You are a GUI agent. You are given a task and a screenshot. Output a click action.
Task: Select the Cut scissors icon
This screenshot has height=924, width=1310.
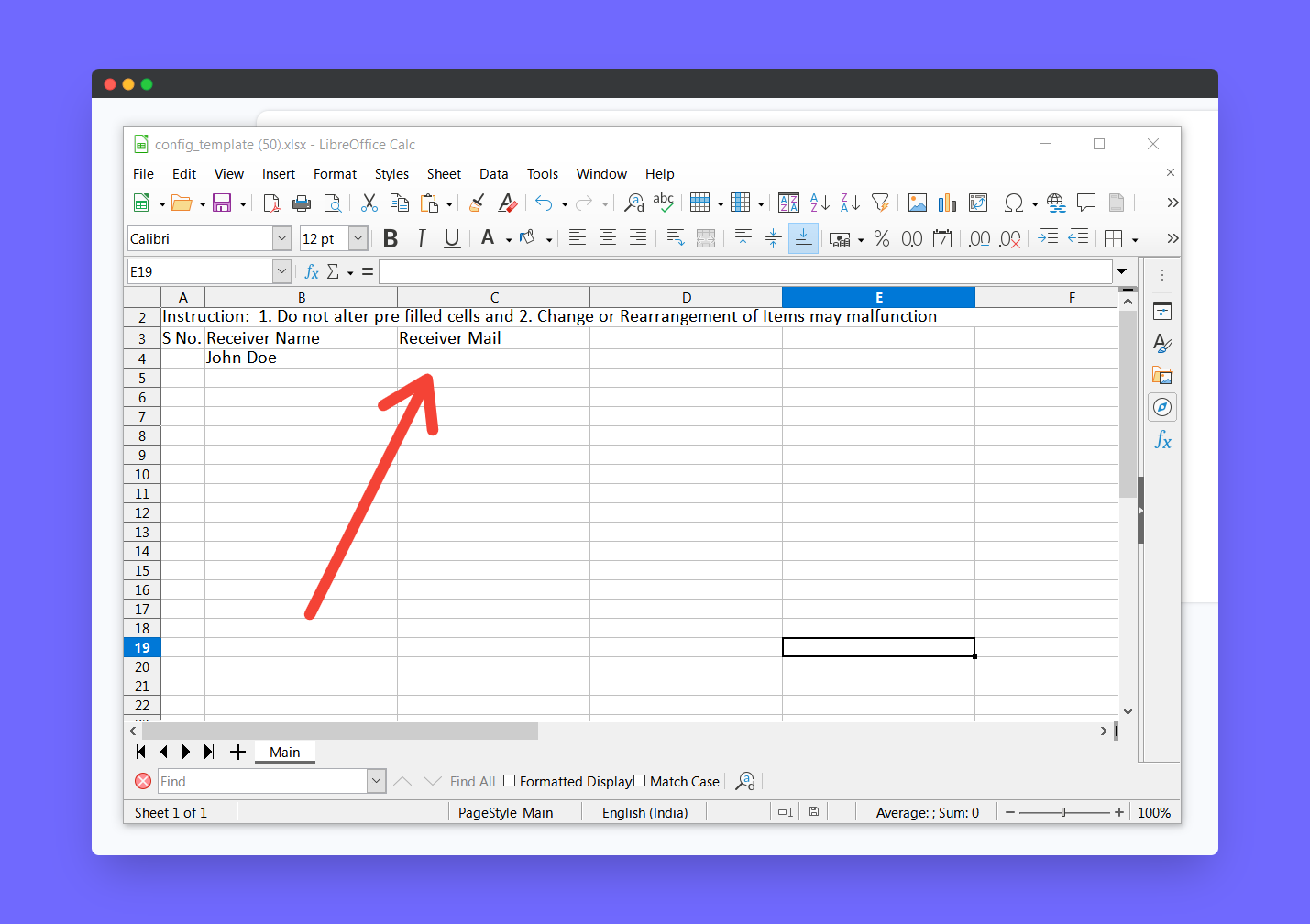click(x=369, y=203)
